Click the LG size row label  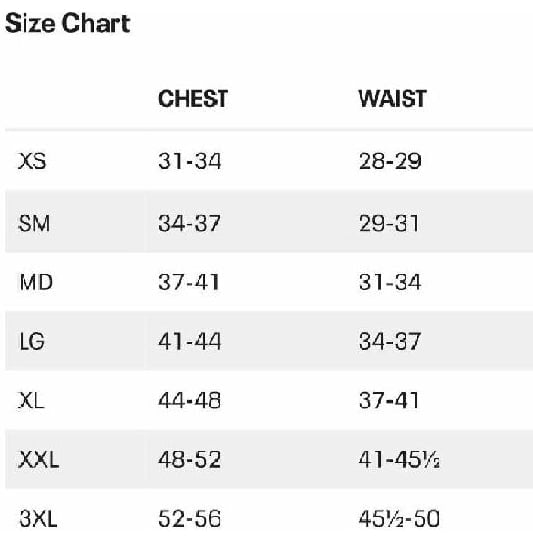pyautogui.click(x=32, y=341)
